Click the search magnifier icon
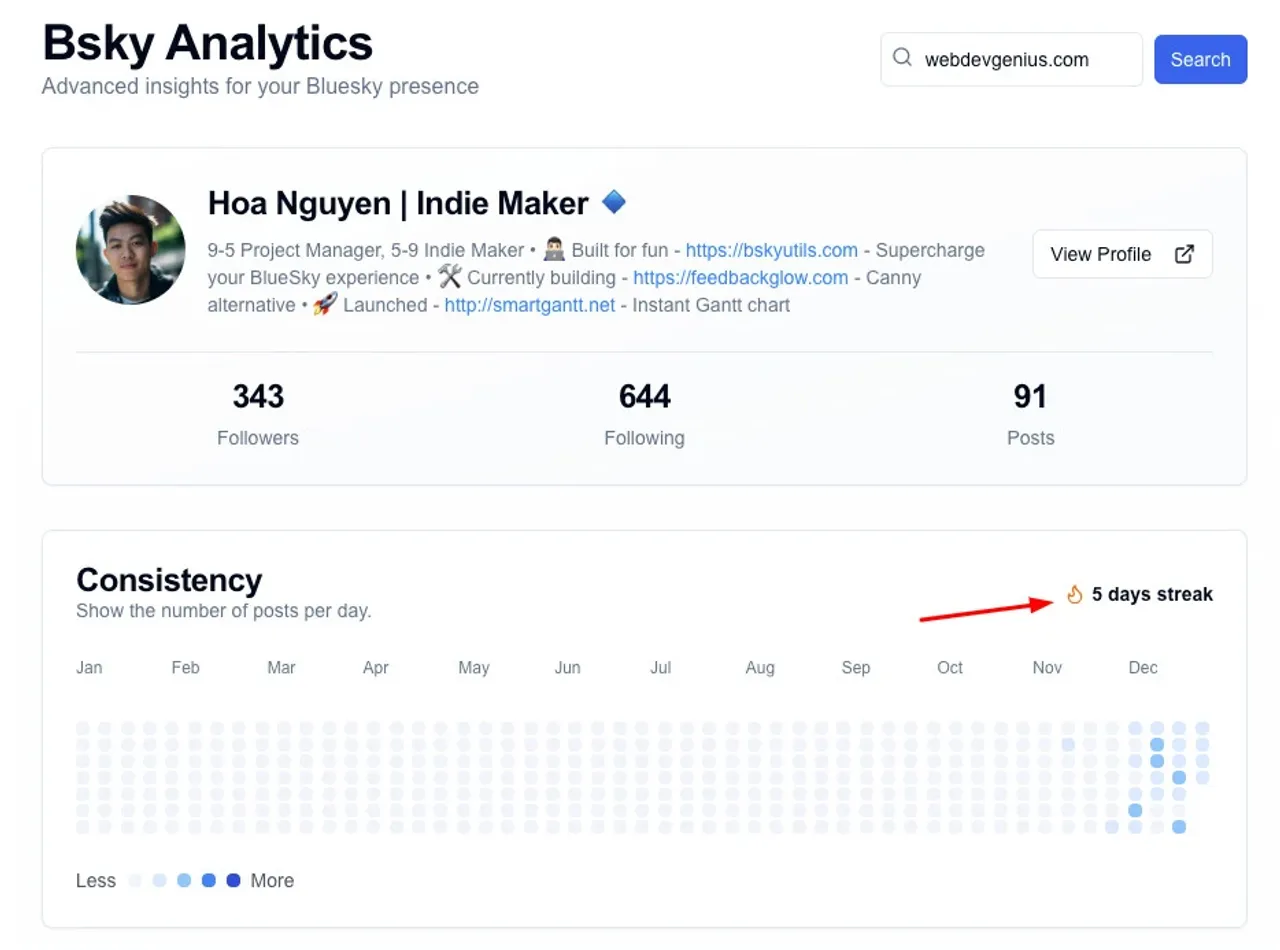The image size is (1280, 950). (902, 58)
